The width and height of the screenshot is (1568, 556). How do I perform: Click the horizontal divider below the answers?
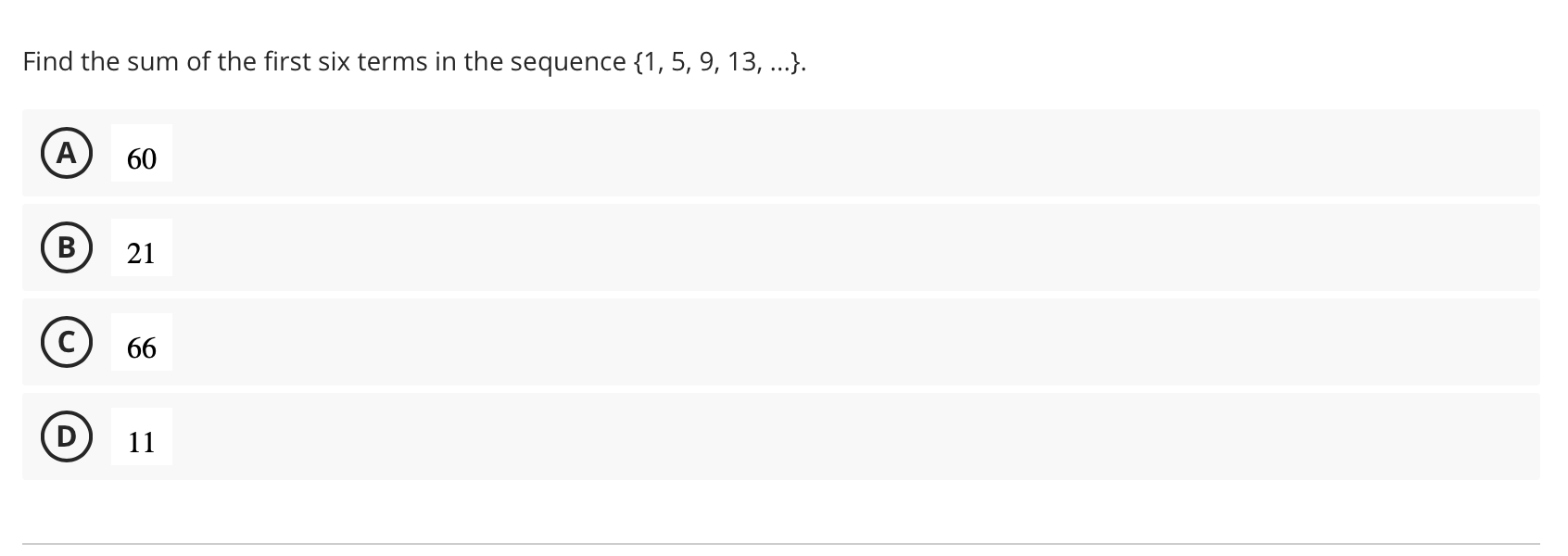784,540
